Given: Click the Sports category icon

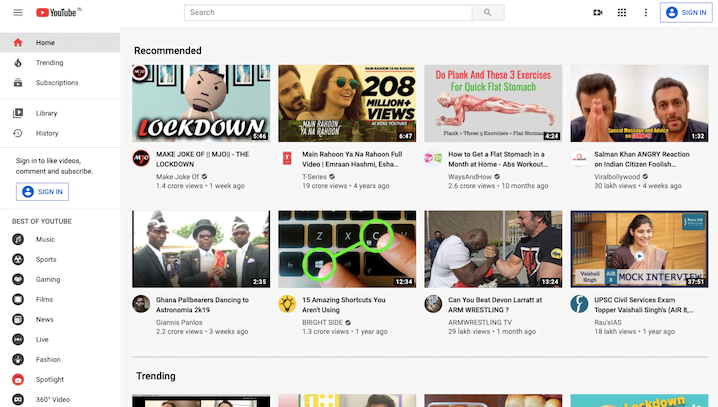Looking at the screenshot, I should [x=18, y=260].
